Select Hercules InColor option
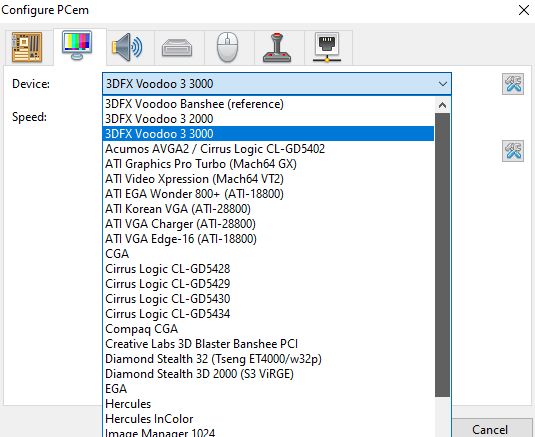 (268, 419)
